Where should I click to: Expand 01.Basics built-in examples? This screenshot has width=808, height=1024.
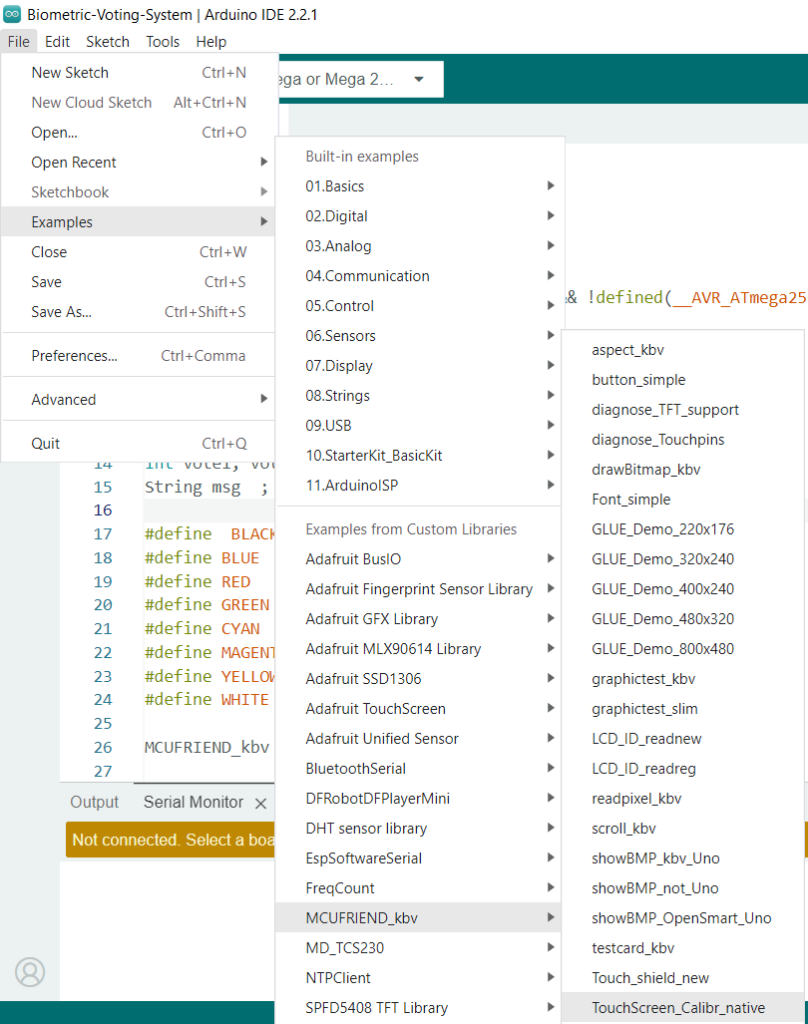coord(419,186)
